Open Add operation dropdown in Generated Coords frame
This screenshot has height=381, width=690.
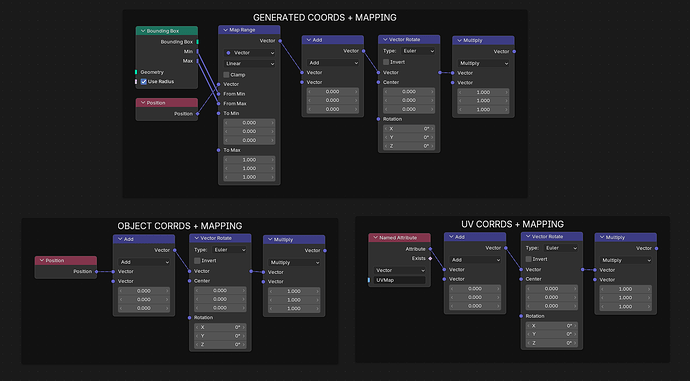pyautogui.click(x=333, y=63)
